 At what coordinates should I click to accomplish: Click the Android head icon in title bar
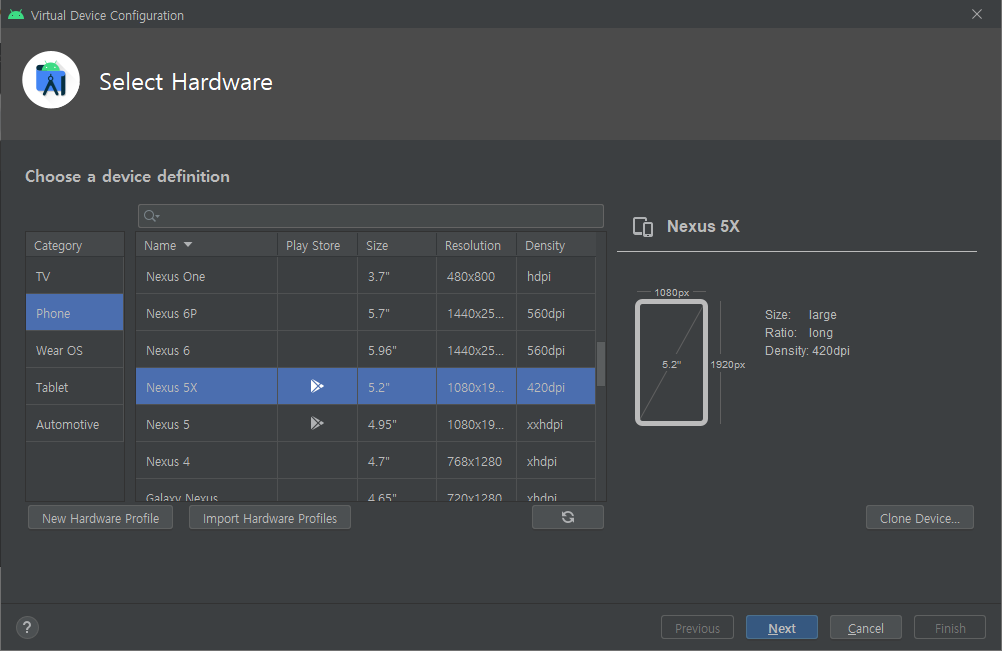click(16, 15)
